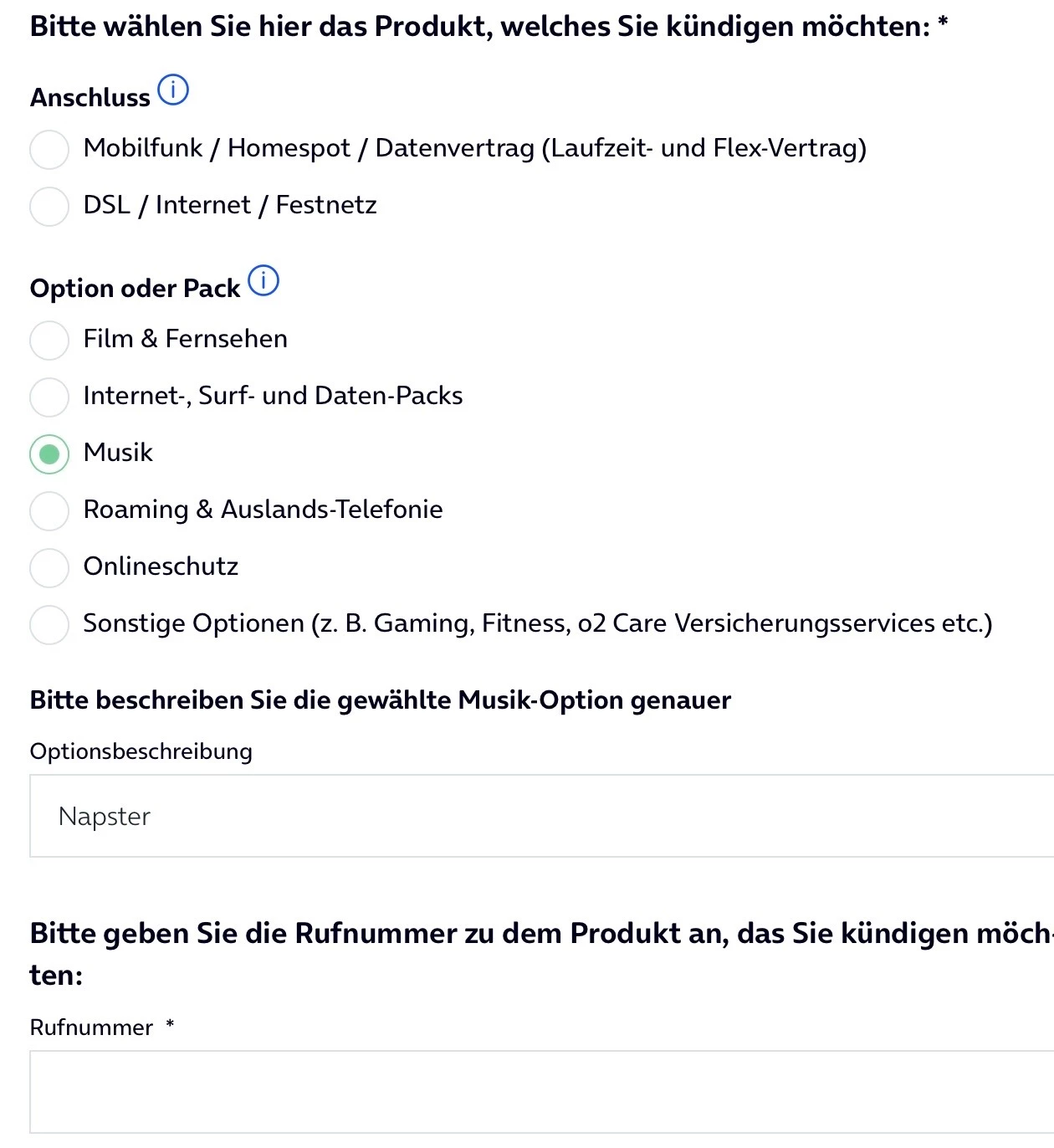1054x1148 pixels.
Task: Click the required asterisk beside the Rufnummer label
Action: click(x=170, y=1024)
